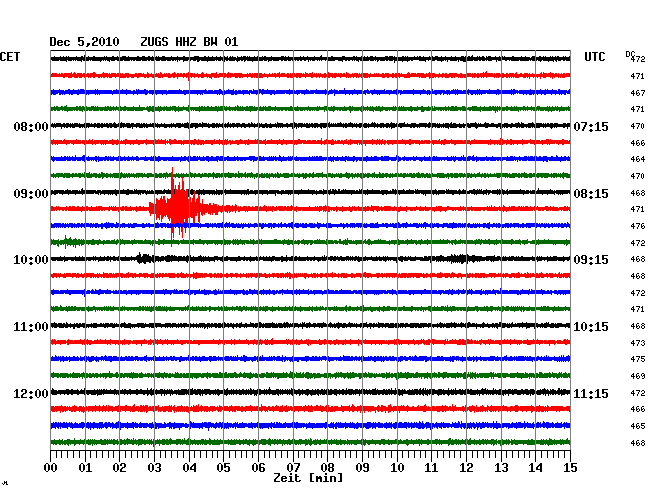Click the date label Dec 5,2010

pyautogui.click(x=84, y=42)
